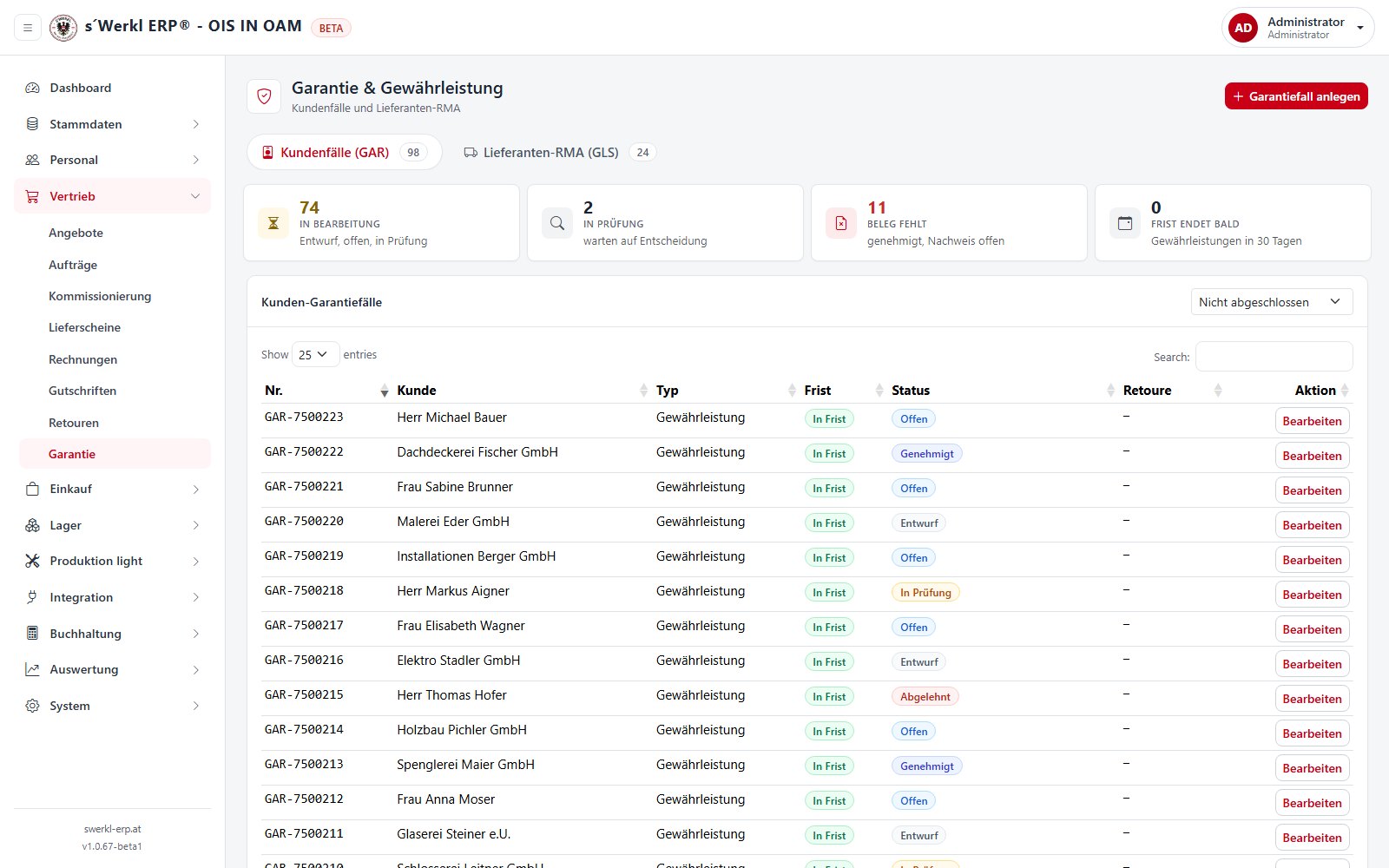Open Retouren in the sidebar
The height and width of the screenshot is (868, 1389).
(74, 423)
